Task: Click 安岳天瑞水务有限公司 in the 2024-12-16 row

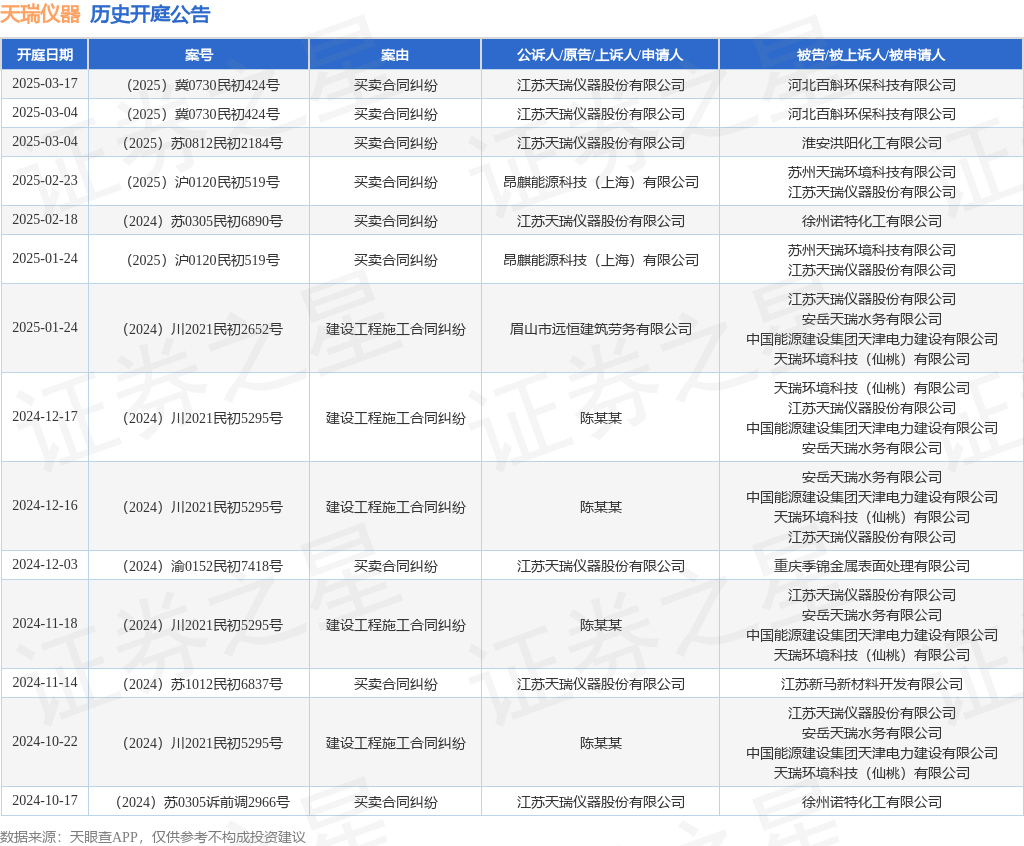Action: pyautogui.click(x=872, y=477)
